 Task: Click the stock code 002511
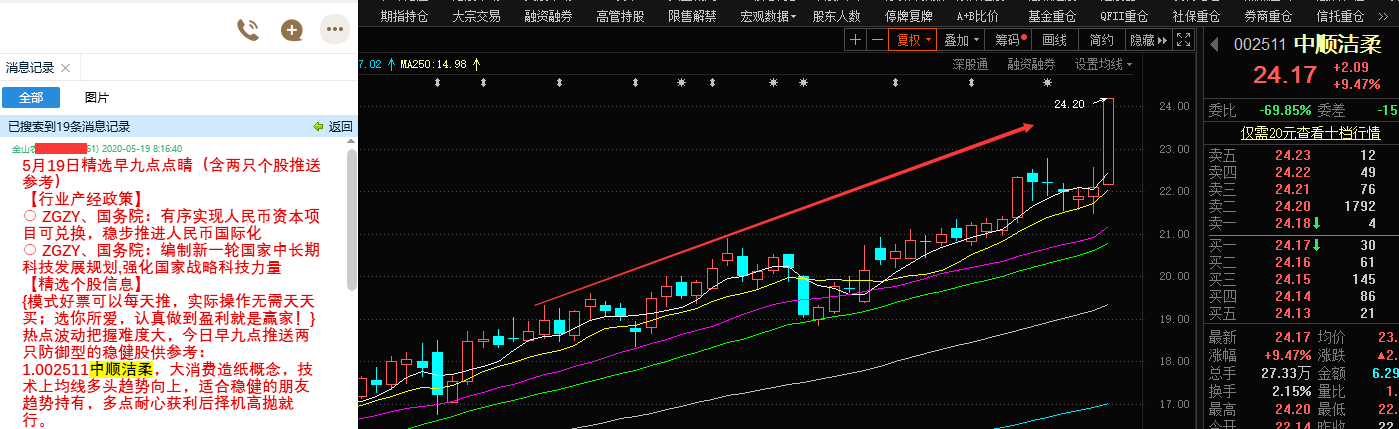[1259, 44]
